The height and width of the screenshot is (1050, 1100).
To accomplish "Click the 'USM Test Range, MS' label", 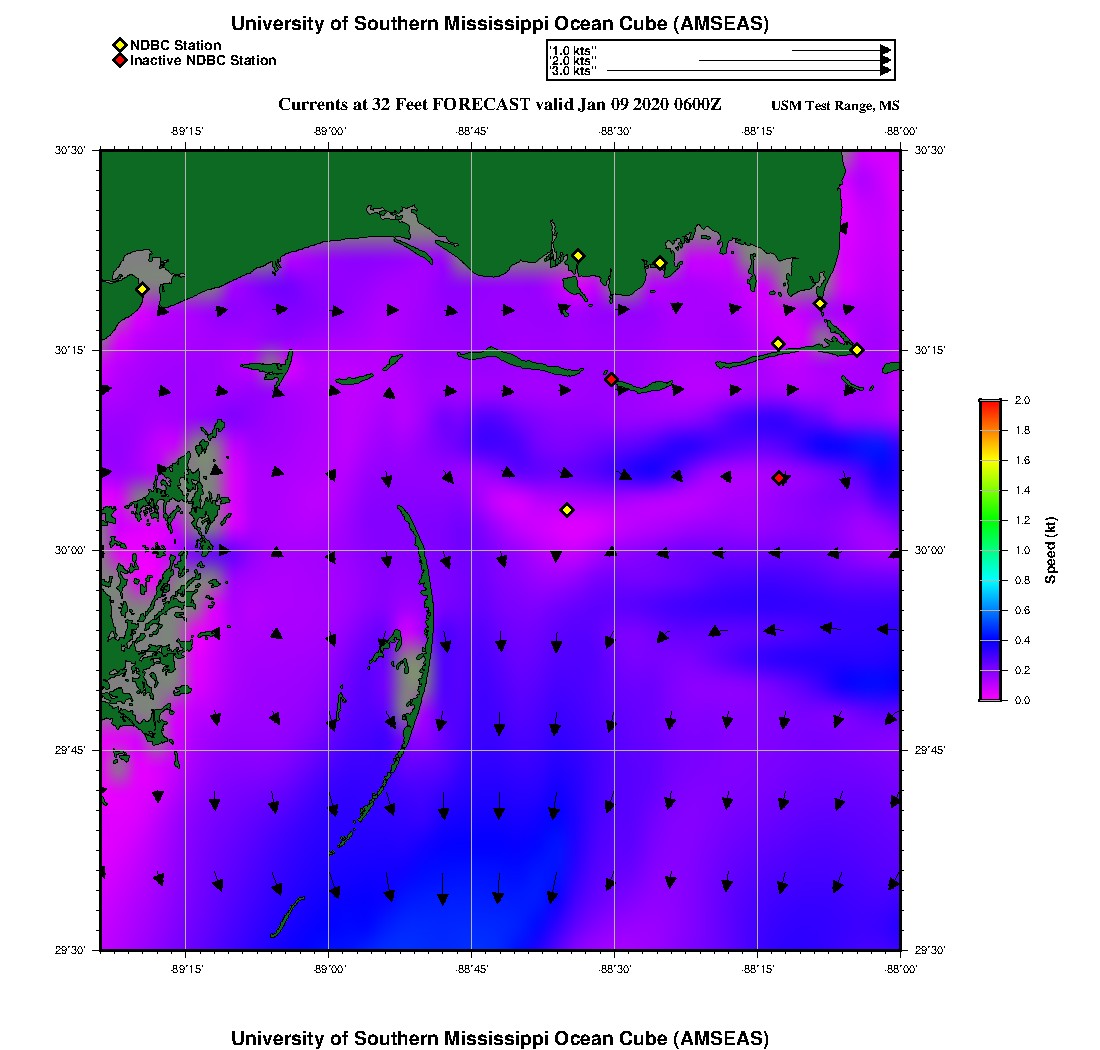I will pos(835,106).
